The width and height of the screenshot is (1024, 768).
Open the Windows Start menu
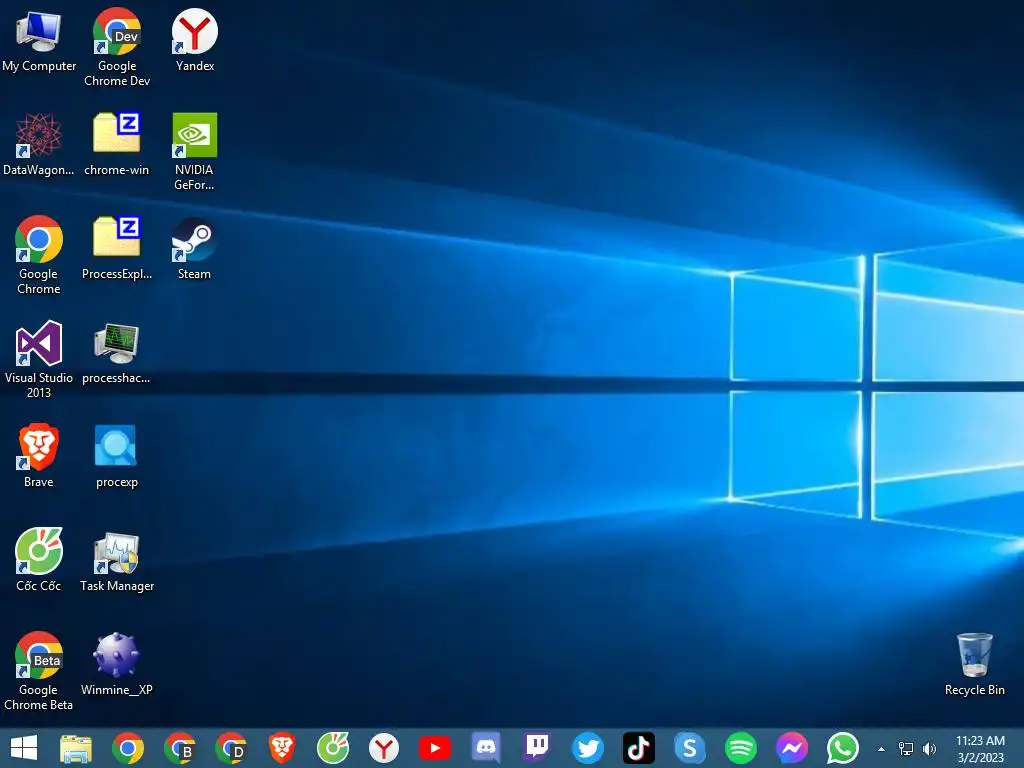tap(24, 748)
